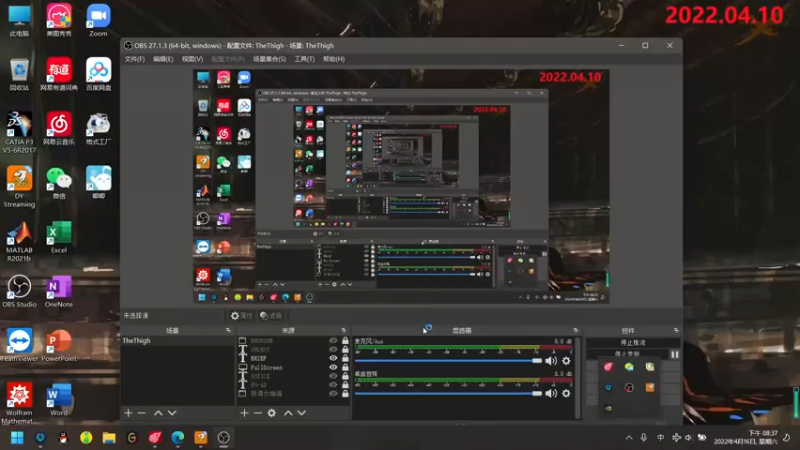The height and width of the screenshot is (450, 800).
Task: Click the OBS icon in tray popup
Action: [x=629, y=388]
